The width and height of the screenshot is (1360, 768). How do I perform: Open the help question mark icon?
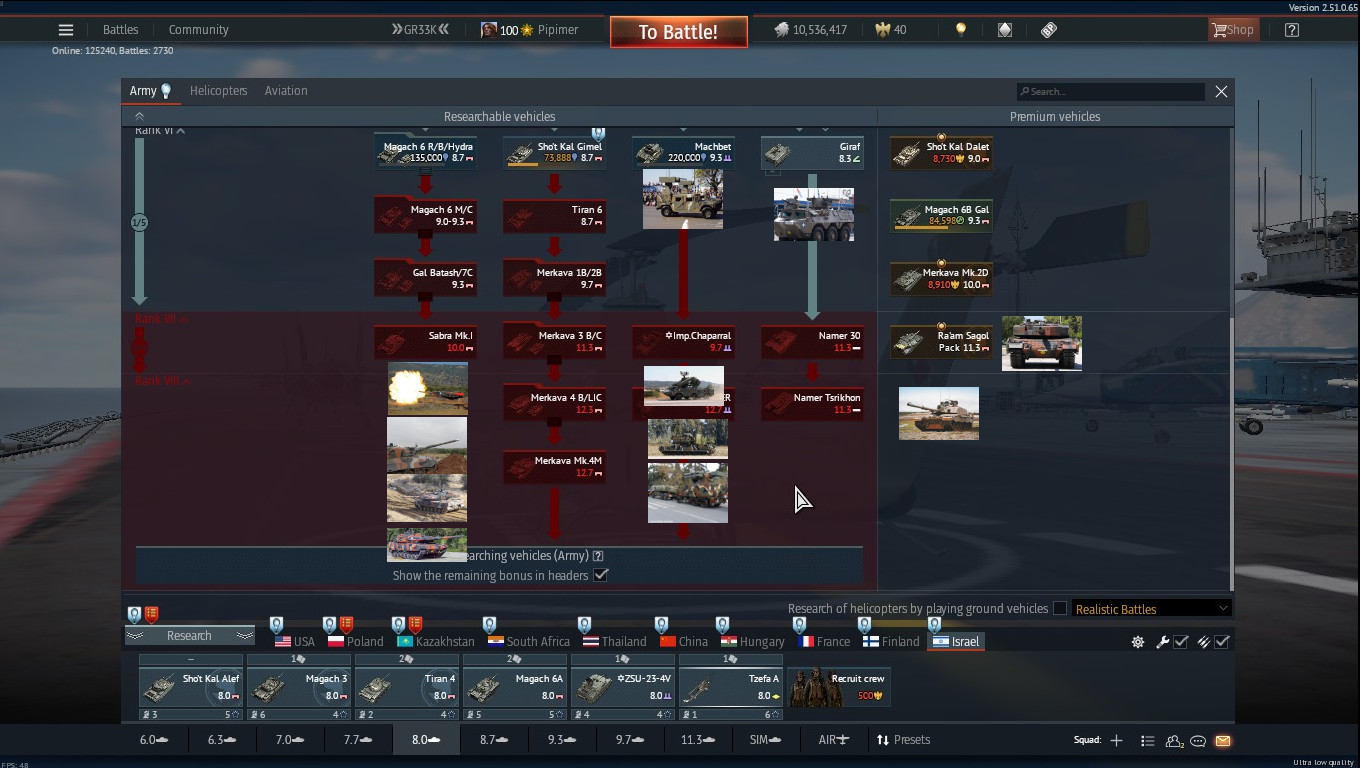pos(1291,30)
